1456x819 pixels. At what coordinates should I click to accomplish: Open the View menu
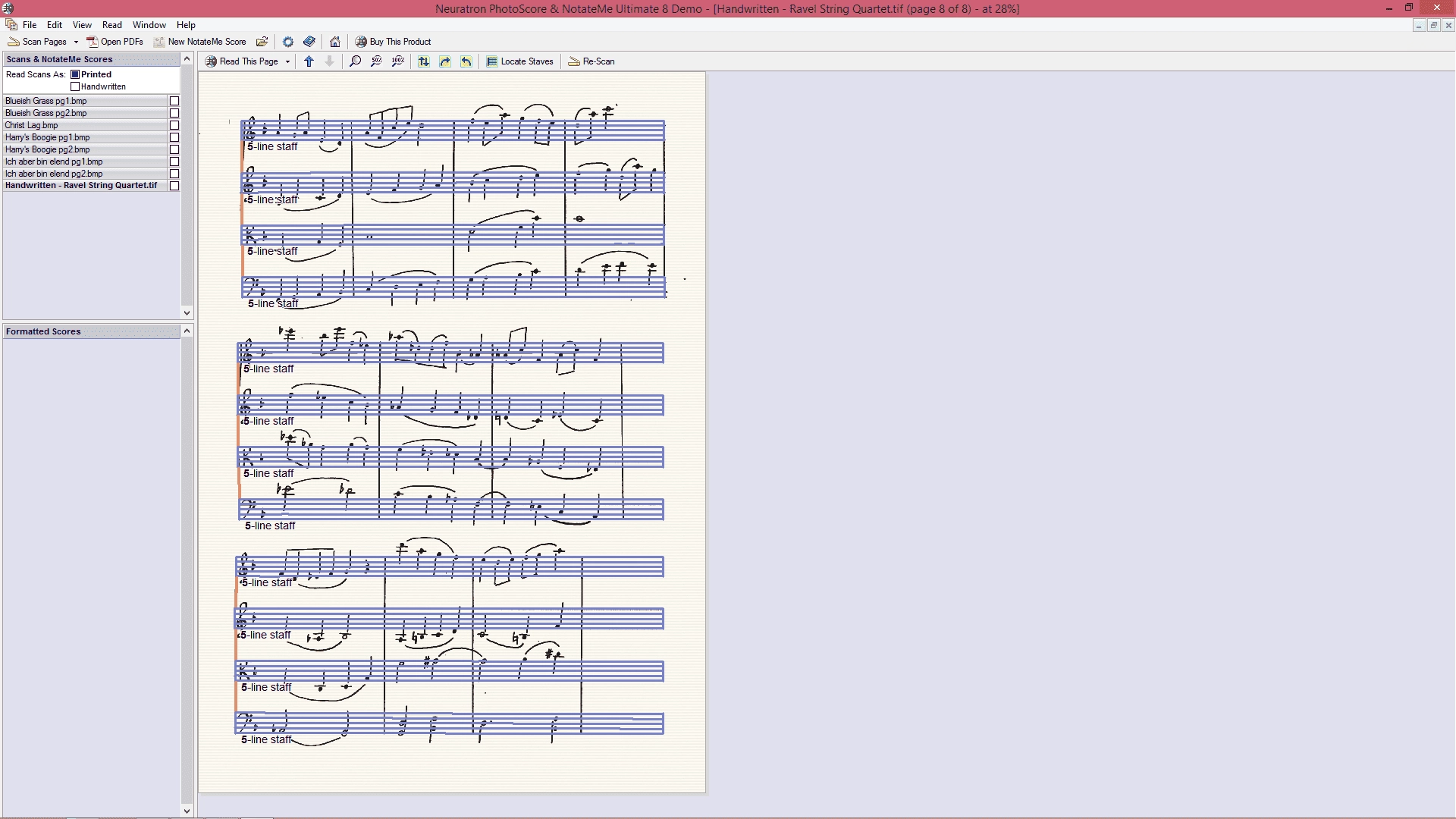82,25
